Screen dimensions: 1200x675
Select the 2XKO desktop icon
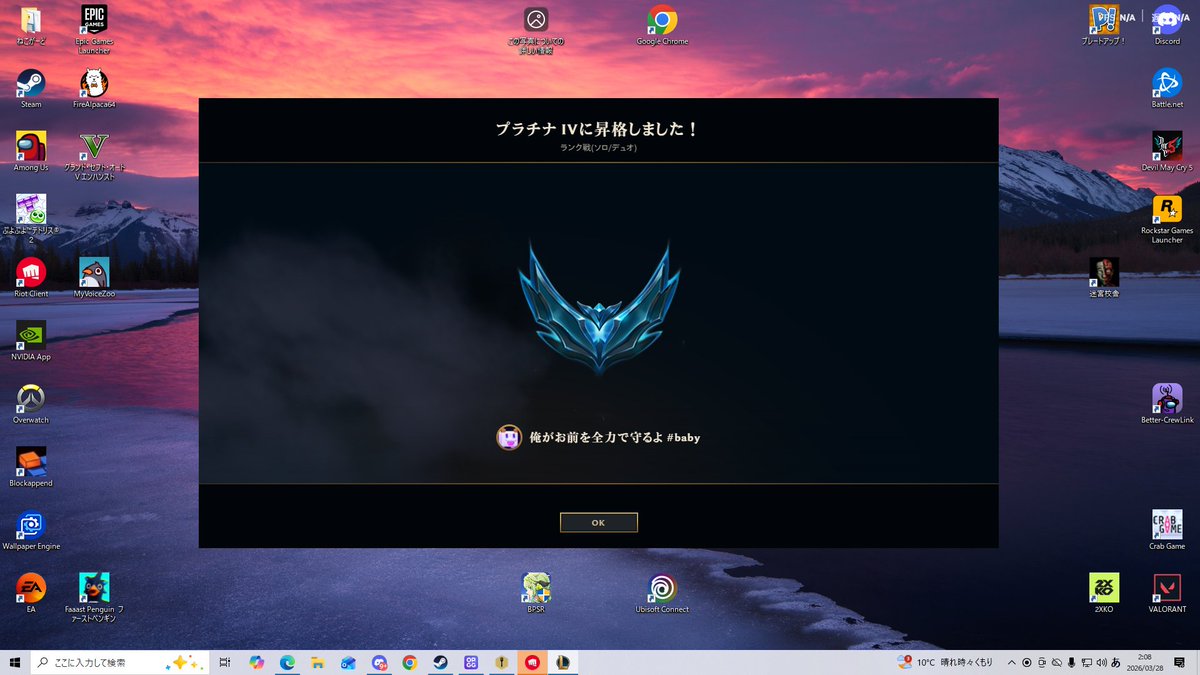(x=1104, y=593)
